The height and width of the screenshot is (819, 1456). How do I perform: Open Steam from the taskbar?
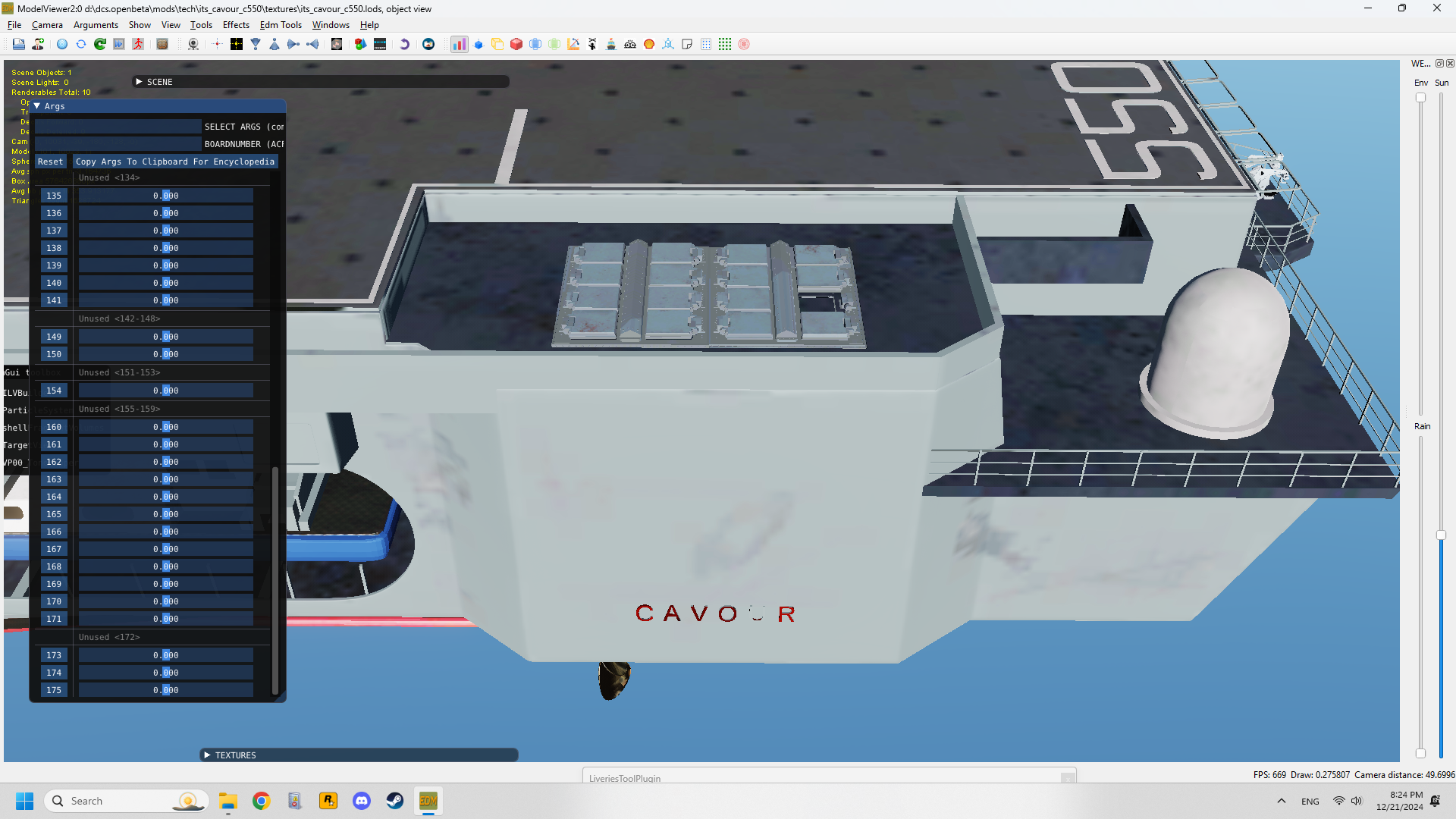(395, 801)
